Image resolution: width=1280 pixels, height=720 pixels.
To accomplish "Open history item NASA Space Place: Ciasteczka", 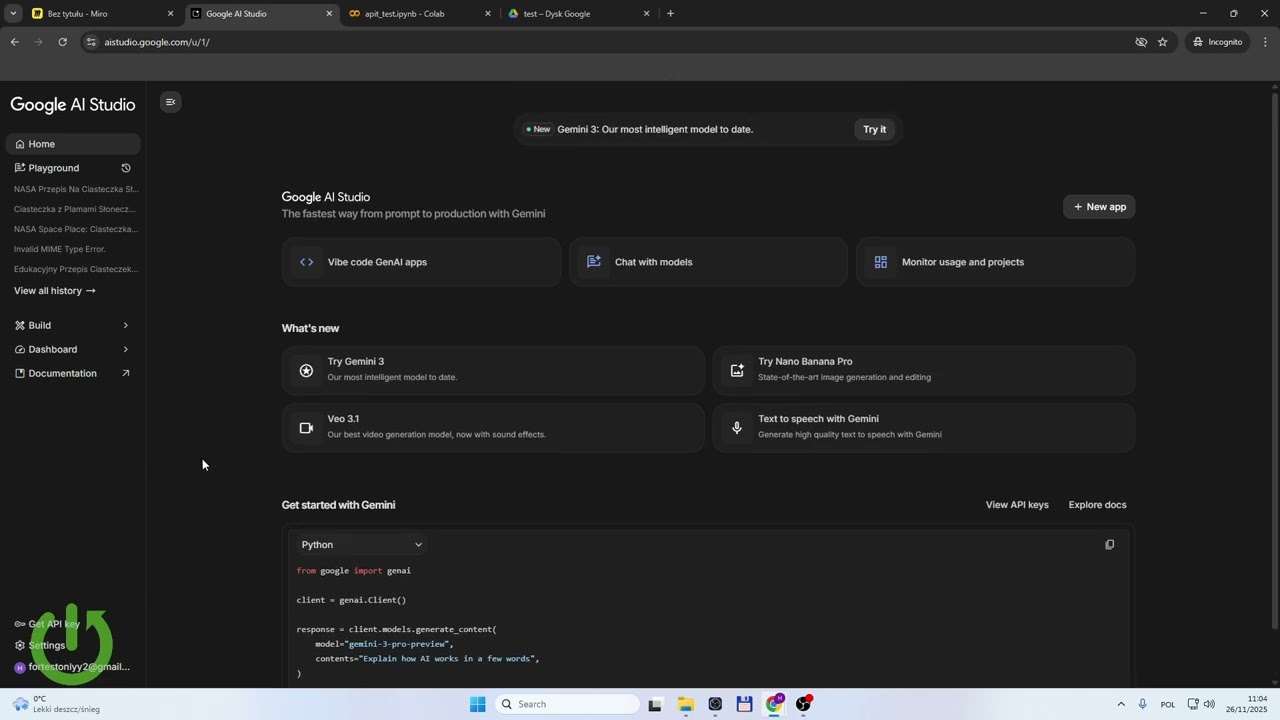I will coord(76,229).
